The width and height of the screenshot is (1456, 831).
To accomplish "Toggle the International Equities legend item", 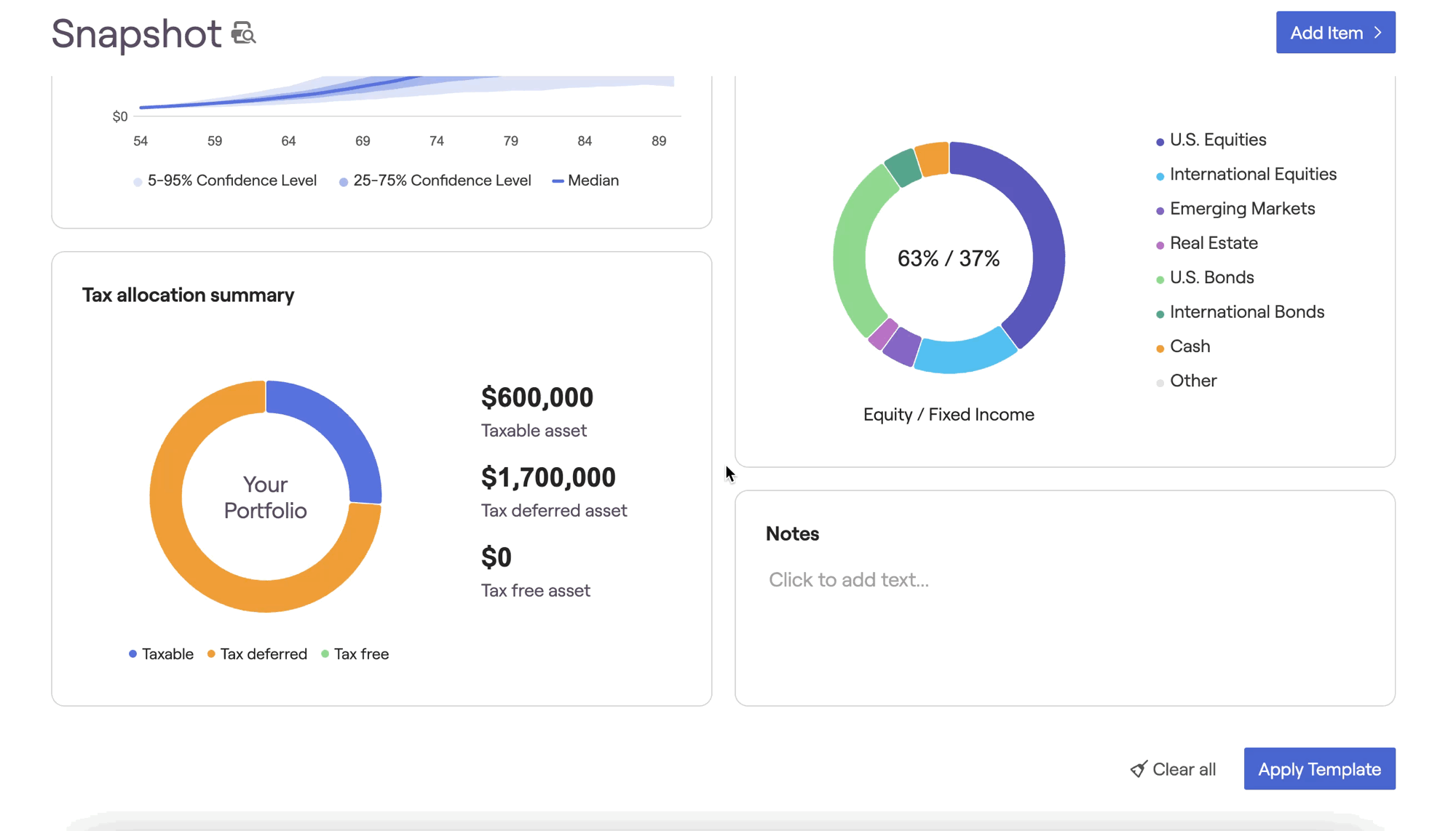I will pos(1252,175).
